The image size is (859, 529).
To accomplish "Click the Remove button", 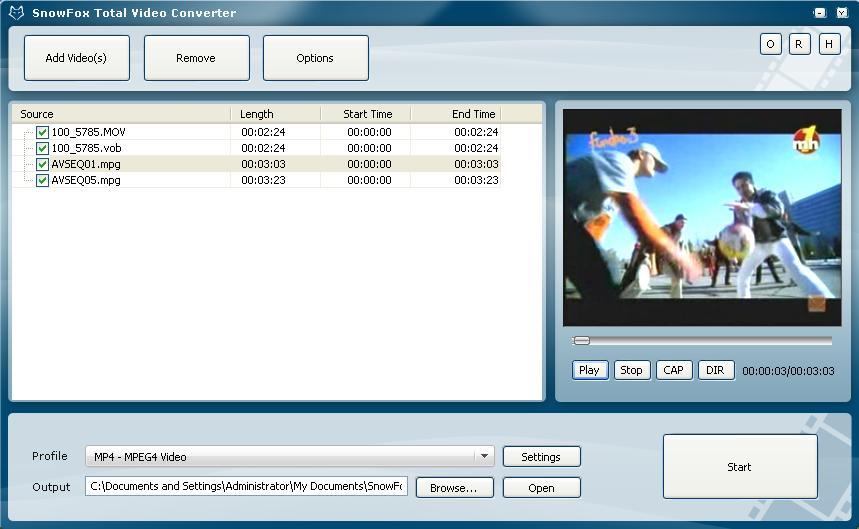I will [197, 58].
